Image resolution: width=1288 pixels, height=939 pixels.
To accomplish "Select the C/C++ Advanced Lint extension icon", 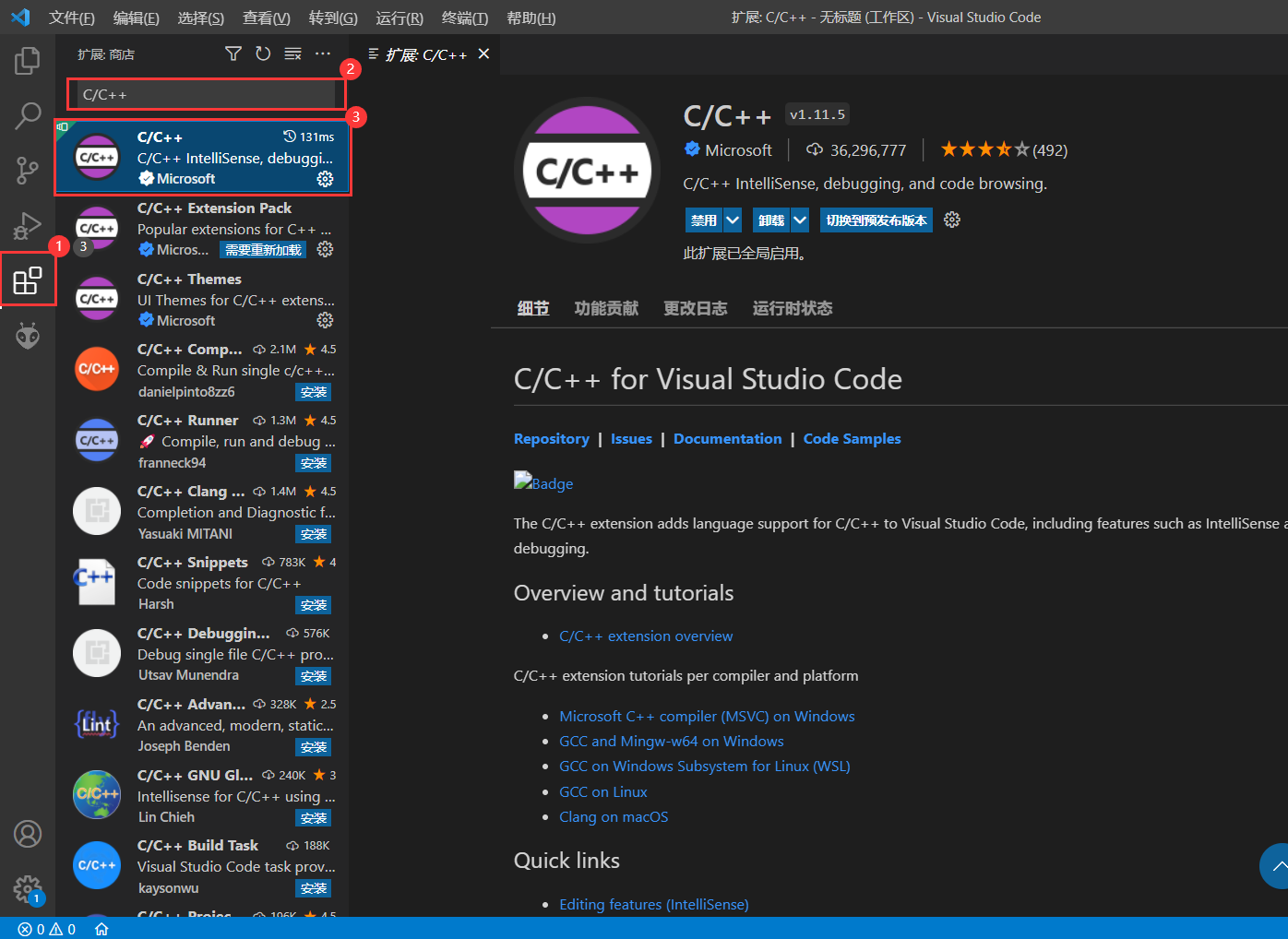I will [x=97, y=724].
